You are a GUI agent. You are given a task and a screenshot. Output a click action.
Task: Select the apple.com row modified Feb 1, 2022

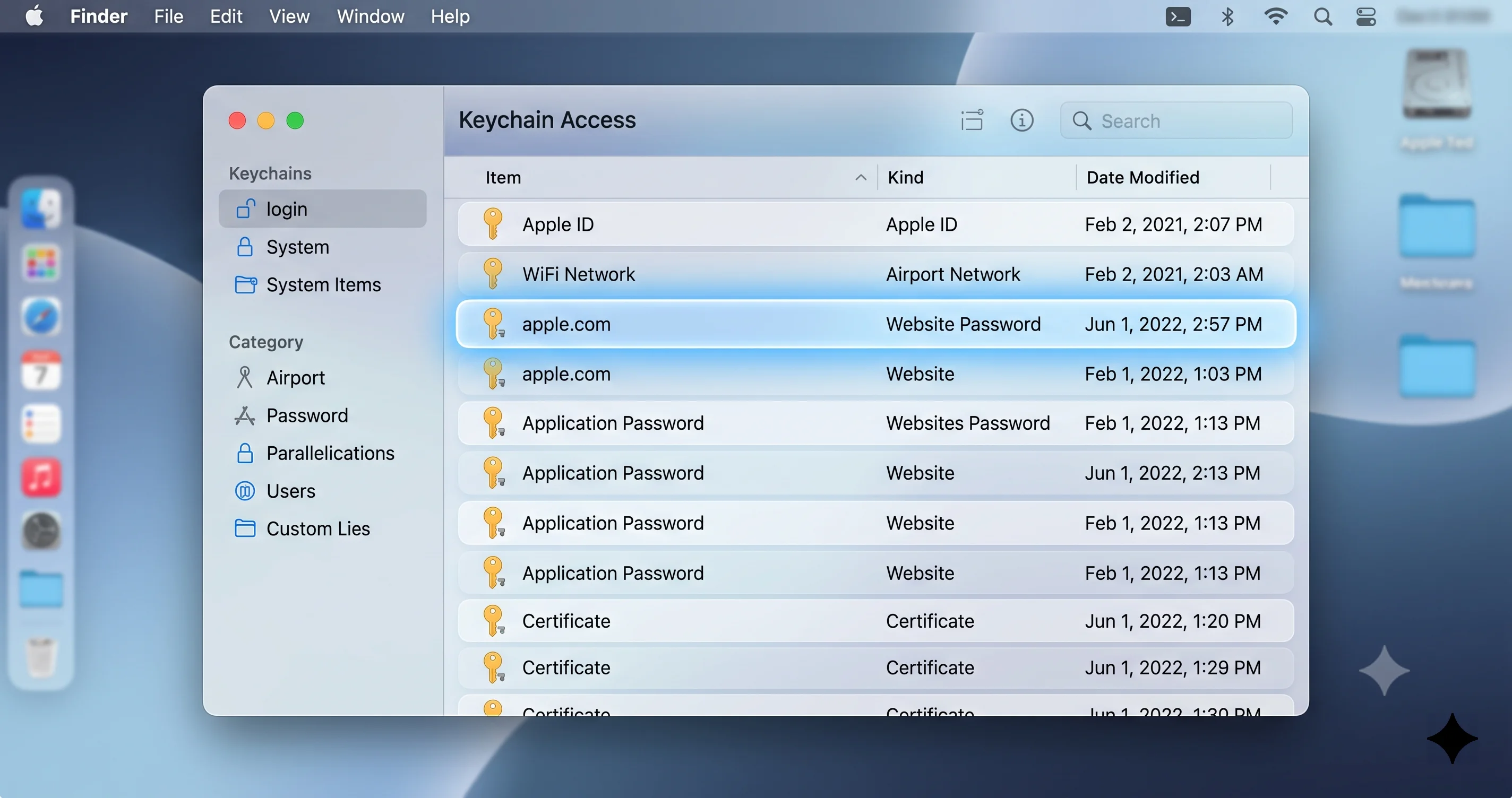tap(876, 374)
